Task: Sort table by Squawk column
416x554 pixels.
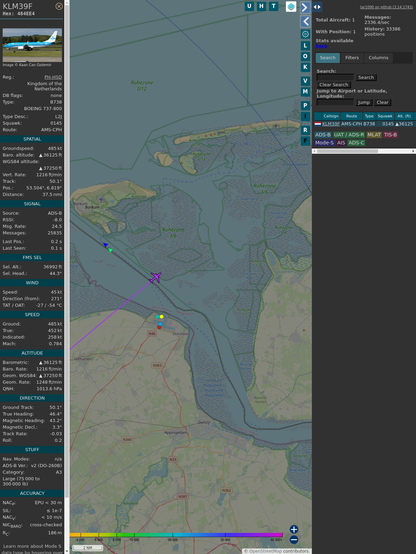Action: pyautogui.click(x=385, y=116)
